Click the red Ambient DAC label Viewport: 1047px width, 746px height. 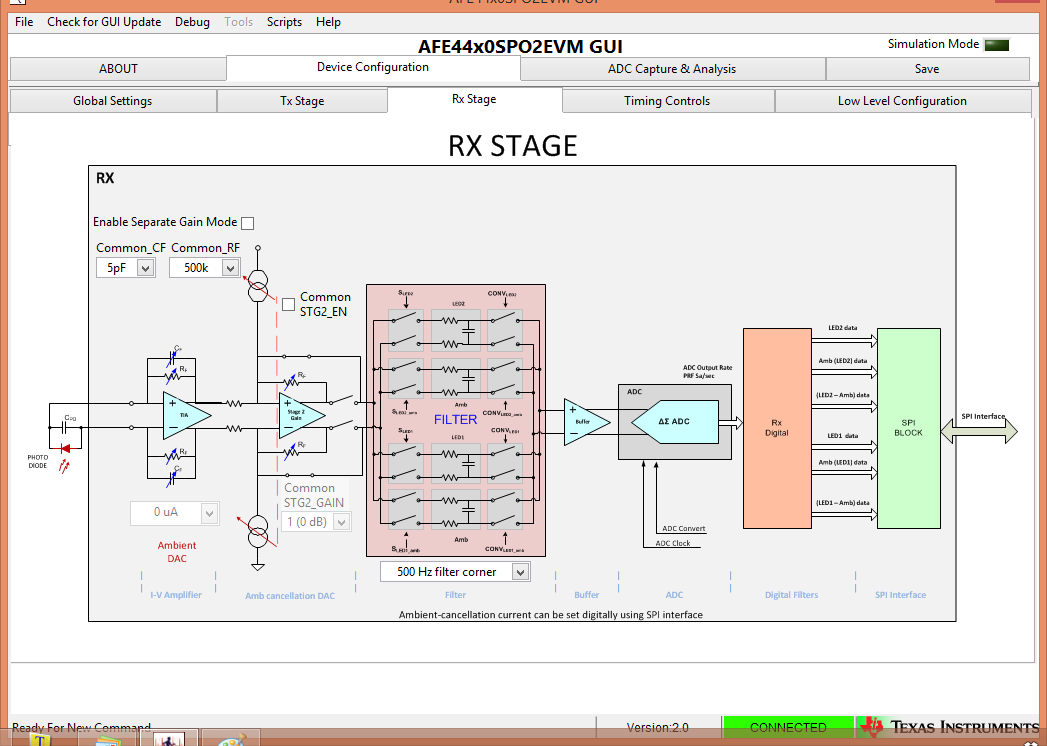(x=177, y=552)
